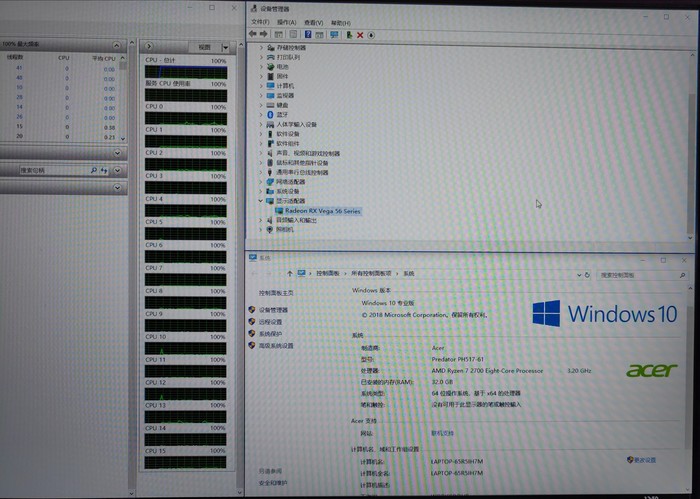The width and height of the screenshot is (700, 499).
Task: Open the 查看(V) menu in Device Manager
Action: 313,22
